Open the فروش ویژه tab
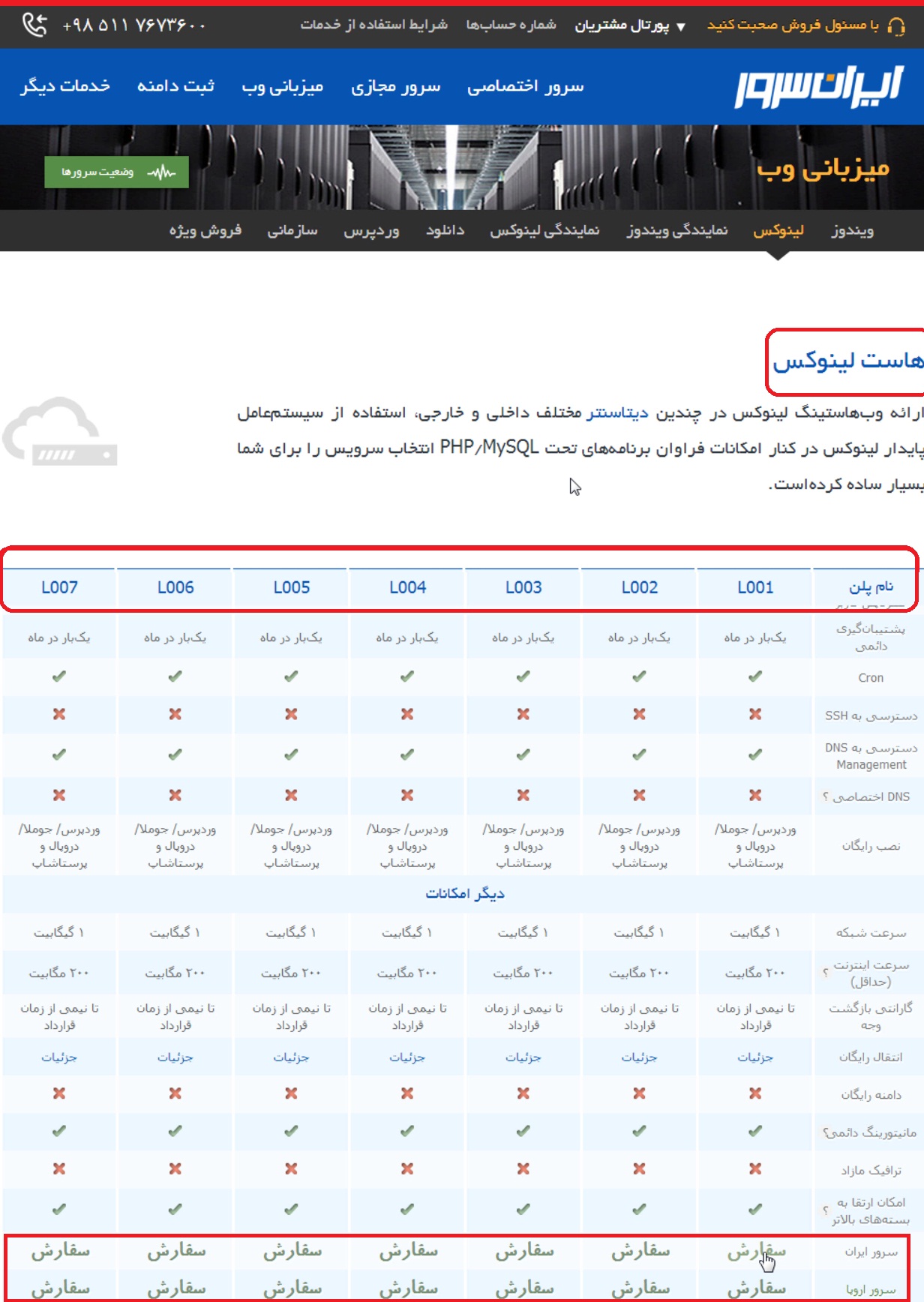This screenshot has height=1302, width=924. pyautogui.click(x=205, y=230)
